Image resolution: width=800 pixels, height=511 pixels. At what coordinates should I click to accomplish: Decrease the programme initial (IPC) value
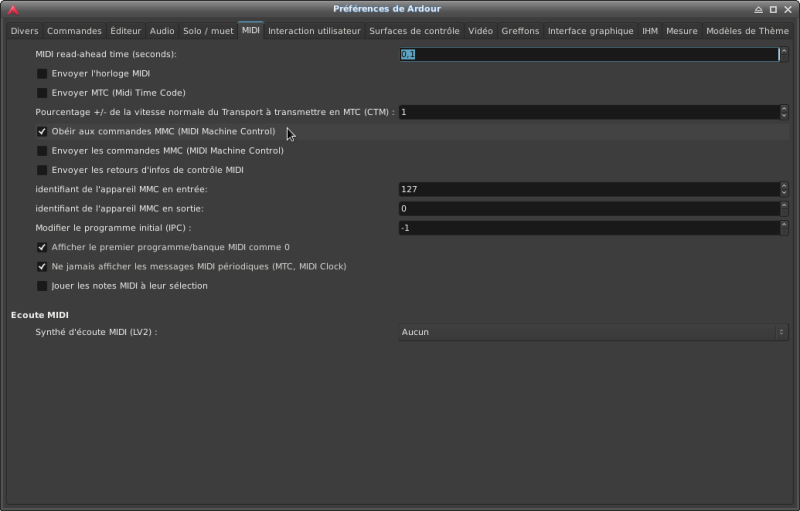click(x=784, y=232)
